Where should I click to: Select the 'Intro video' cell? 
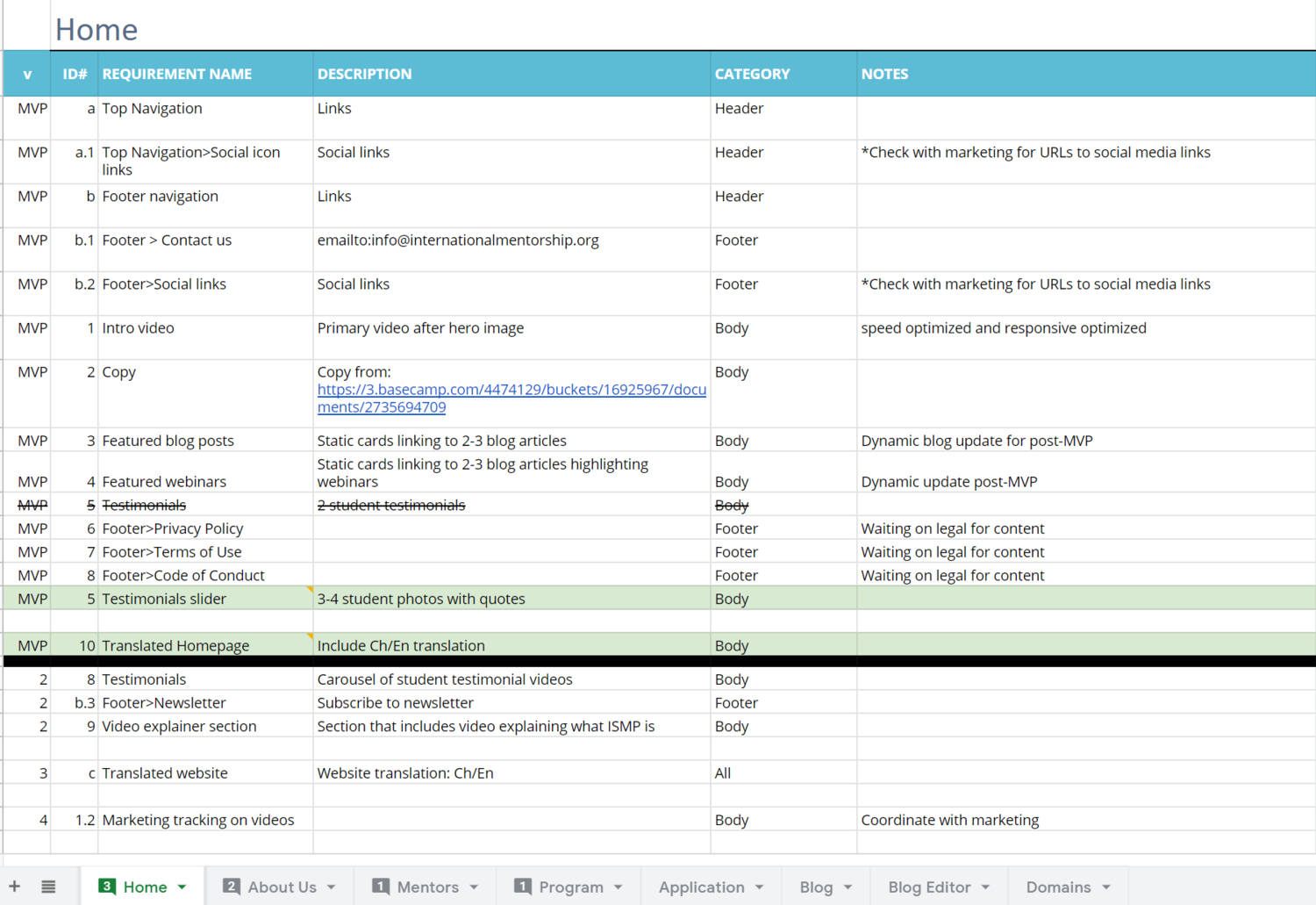(x=205, y=337)
